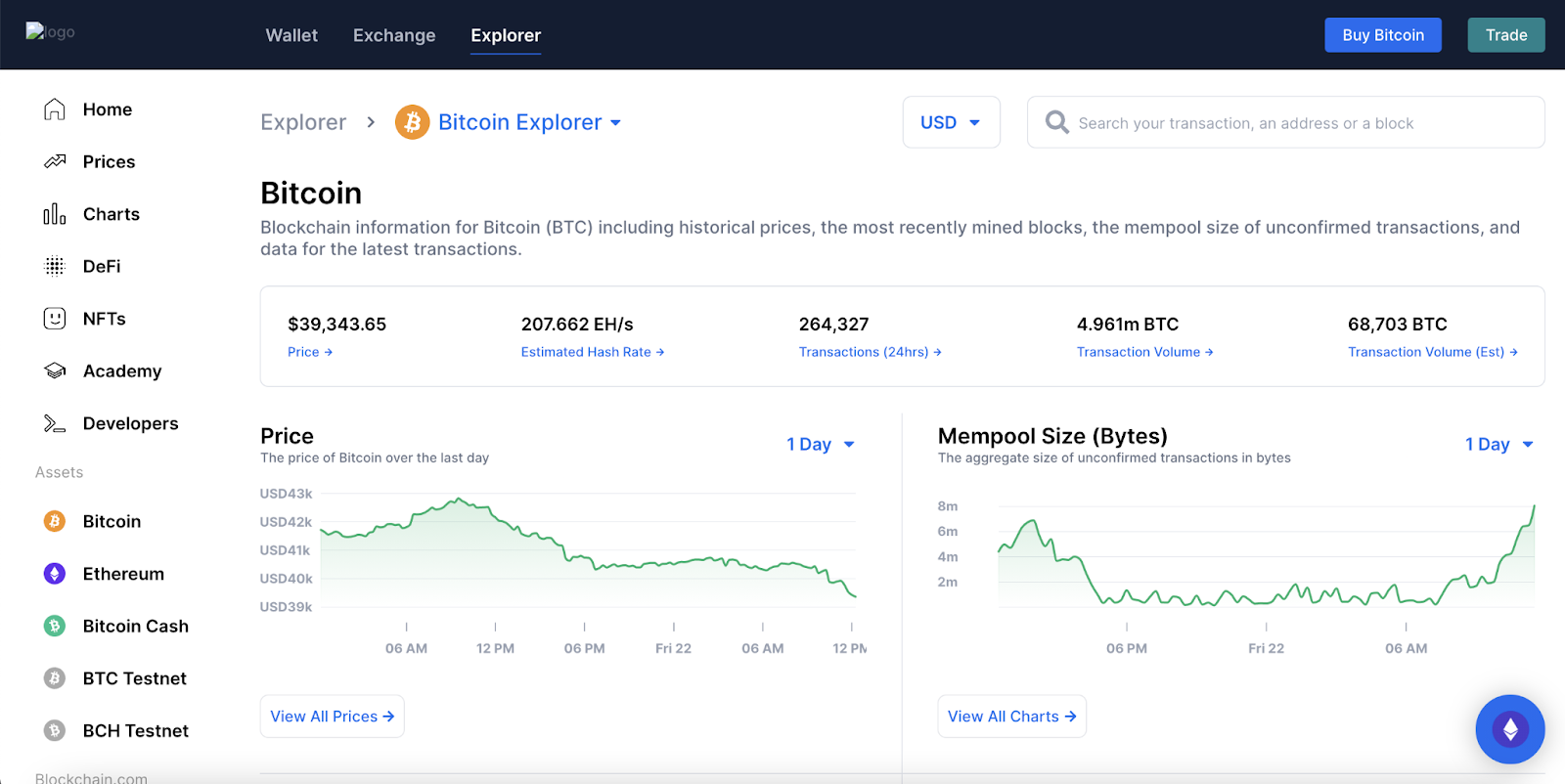Viewport: 1565px width, 784px height.
Task: Open the Exchange tab
Action: click(394, 35)
